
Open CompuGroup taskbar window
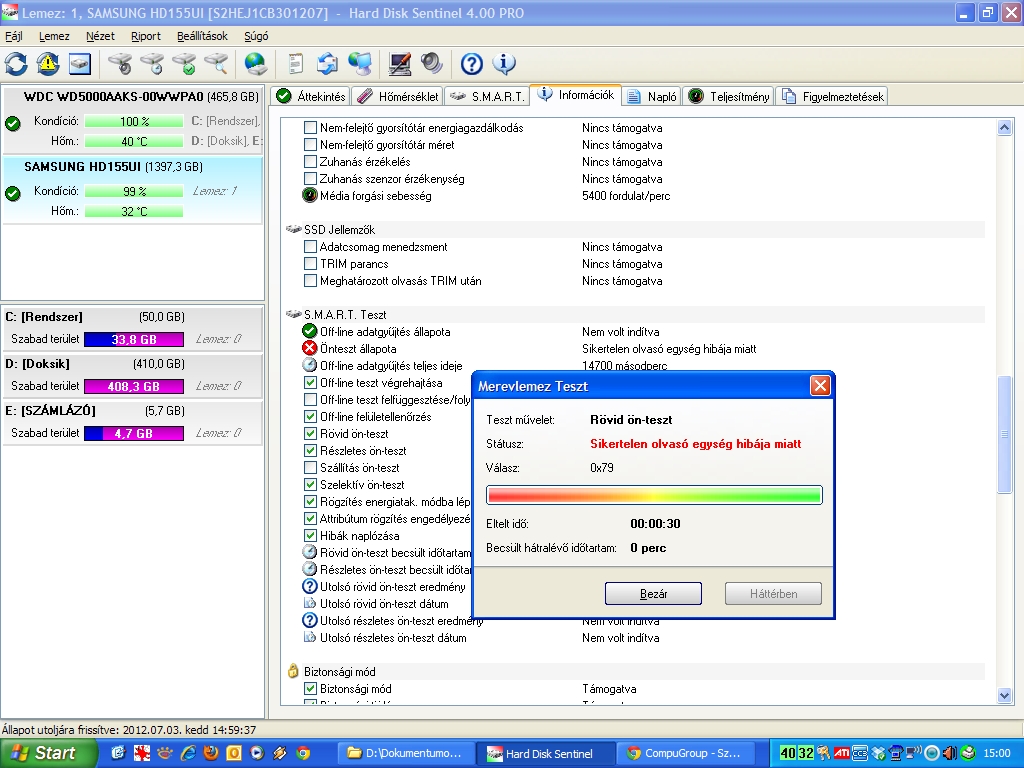[x=684, y=753]
